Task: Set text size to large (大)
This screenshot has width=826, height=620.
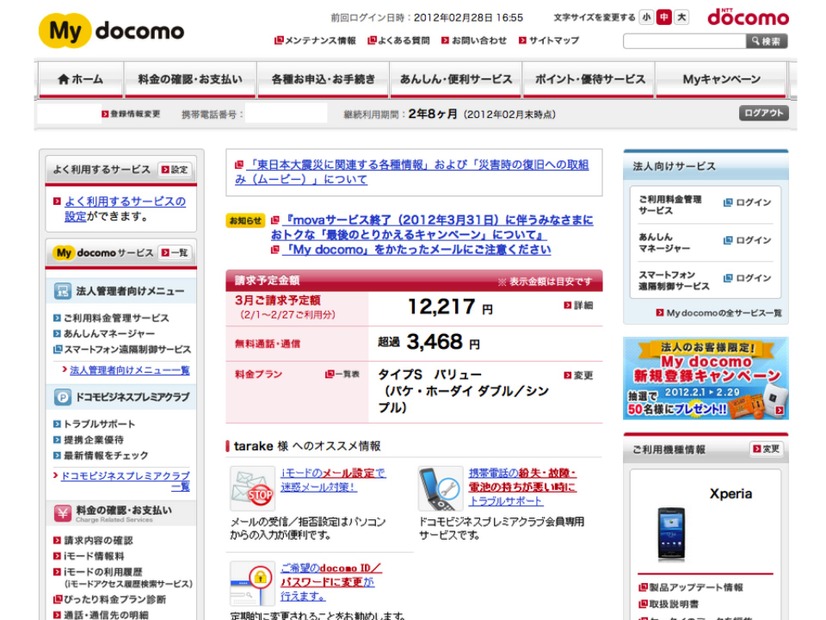Action: click(x=682, y=17)
